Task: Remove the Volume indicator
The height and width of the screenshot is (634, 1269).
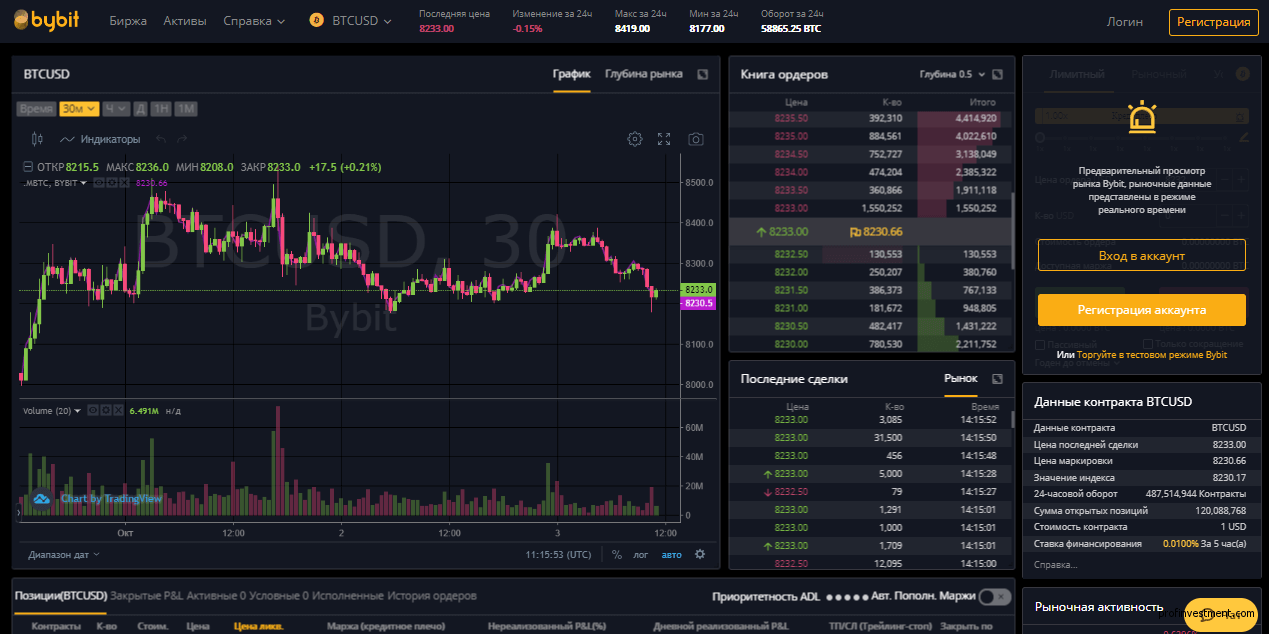Action: (x=117, y=410)
